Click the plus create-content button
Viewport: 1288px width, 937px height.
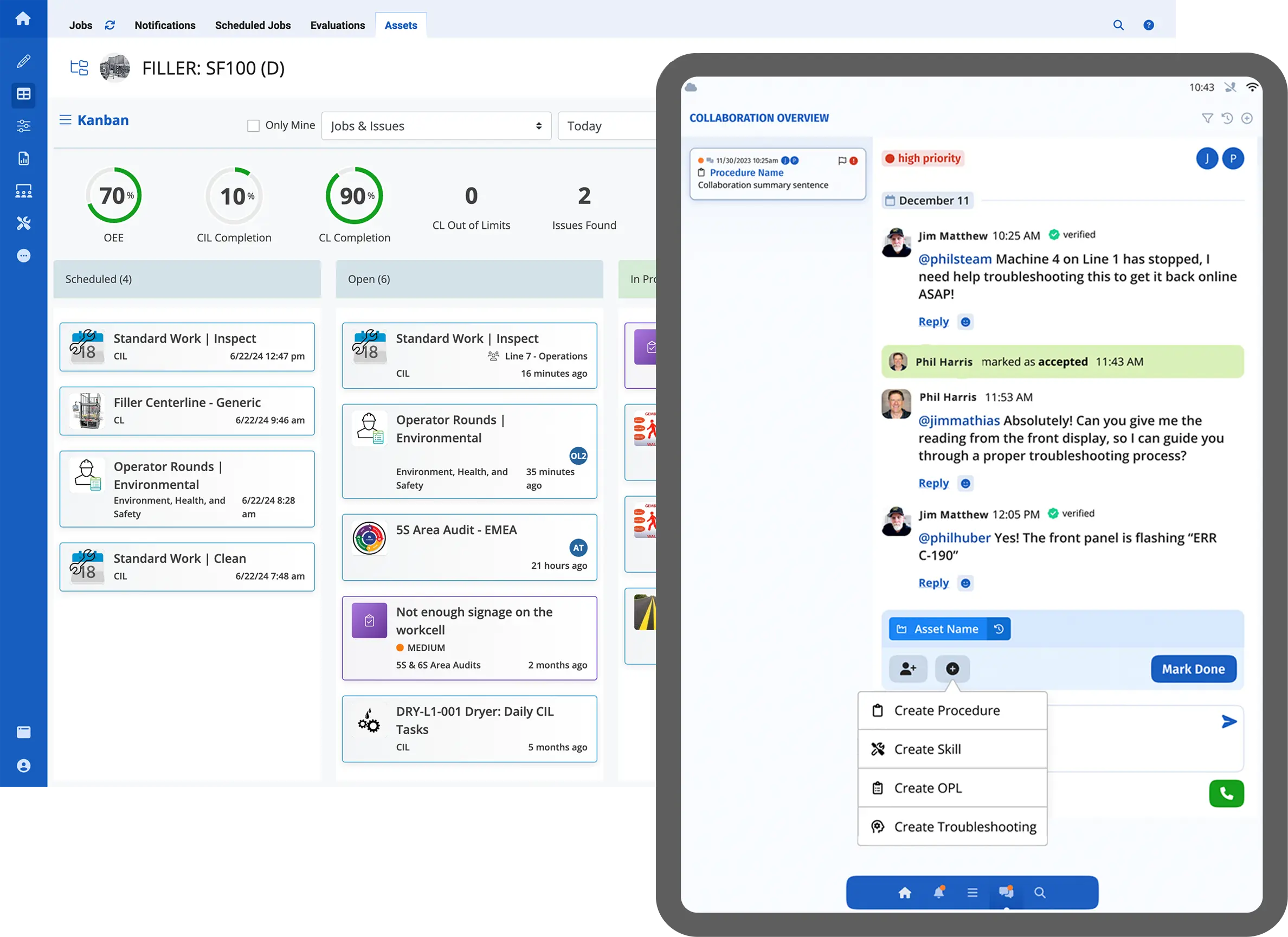click(x=952, y=669)
